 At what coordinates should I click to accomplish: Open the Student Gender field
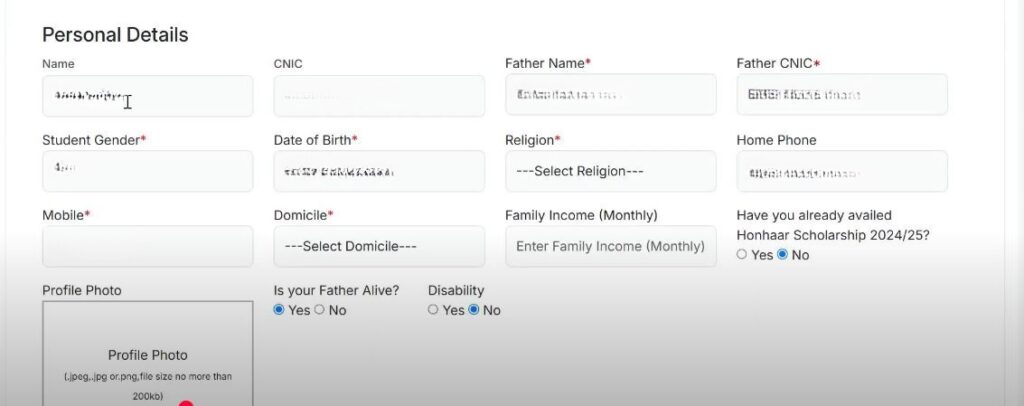pyautogui.click(x=147, y=171)
